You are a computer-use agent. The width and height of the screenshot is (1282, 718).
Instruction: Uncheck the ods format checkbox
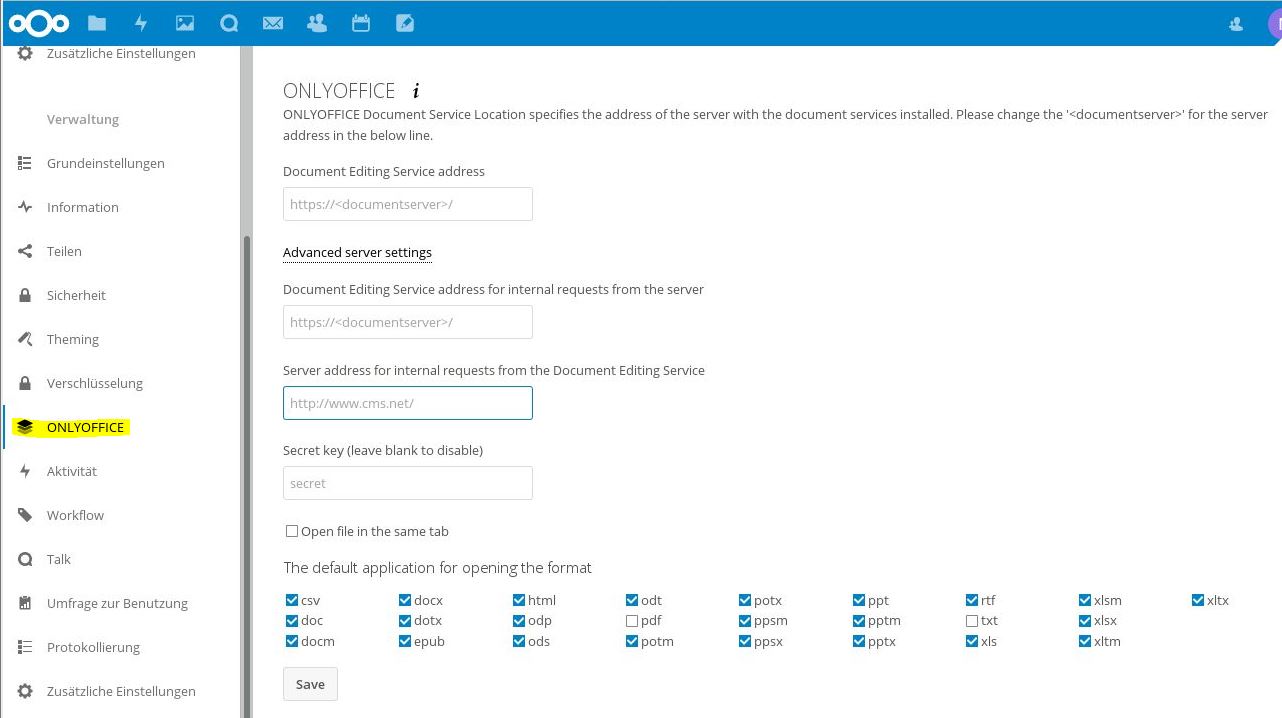point(519,641)
